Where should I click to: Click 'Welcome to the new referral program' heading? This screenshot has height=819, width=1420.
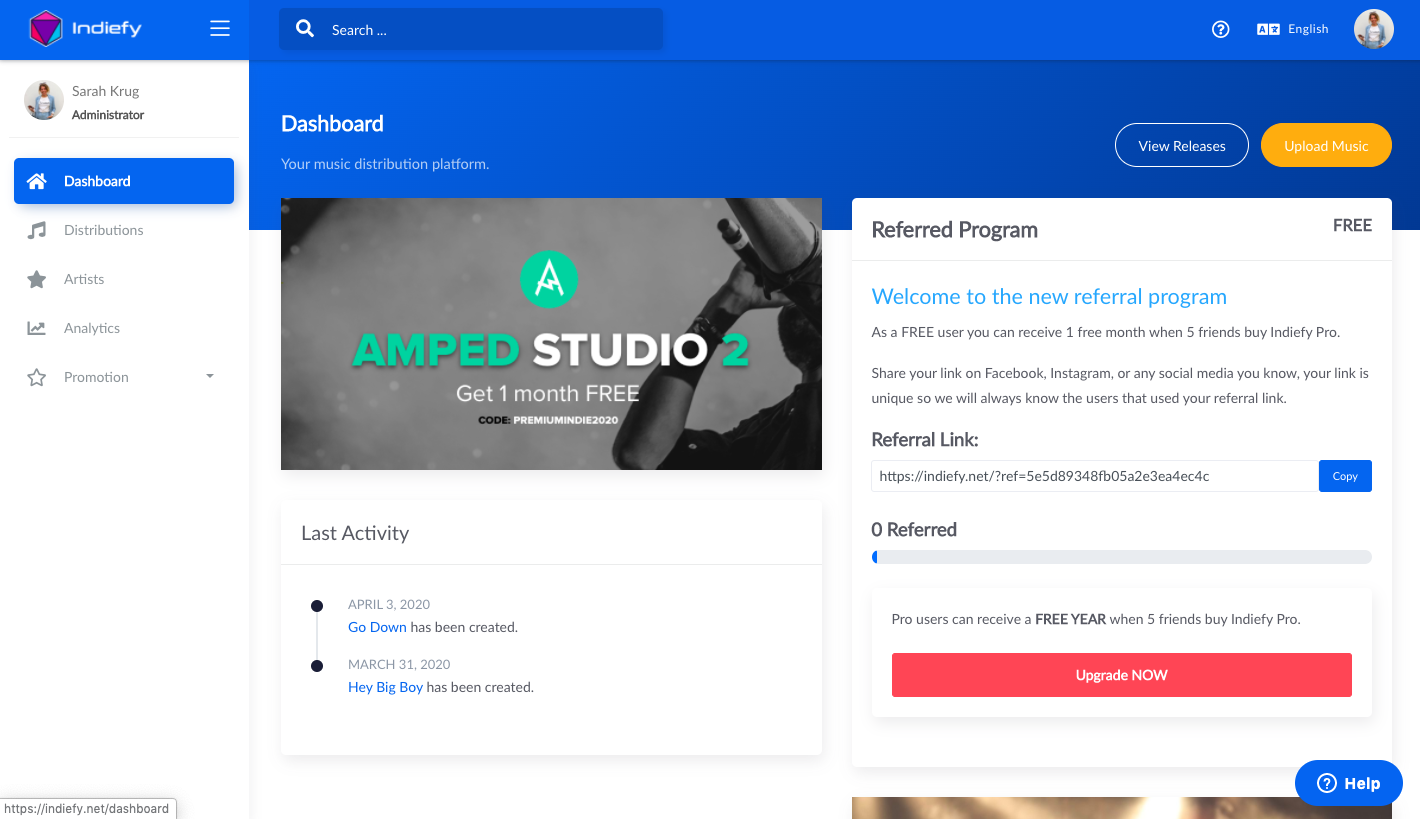point(1049,297)
